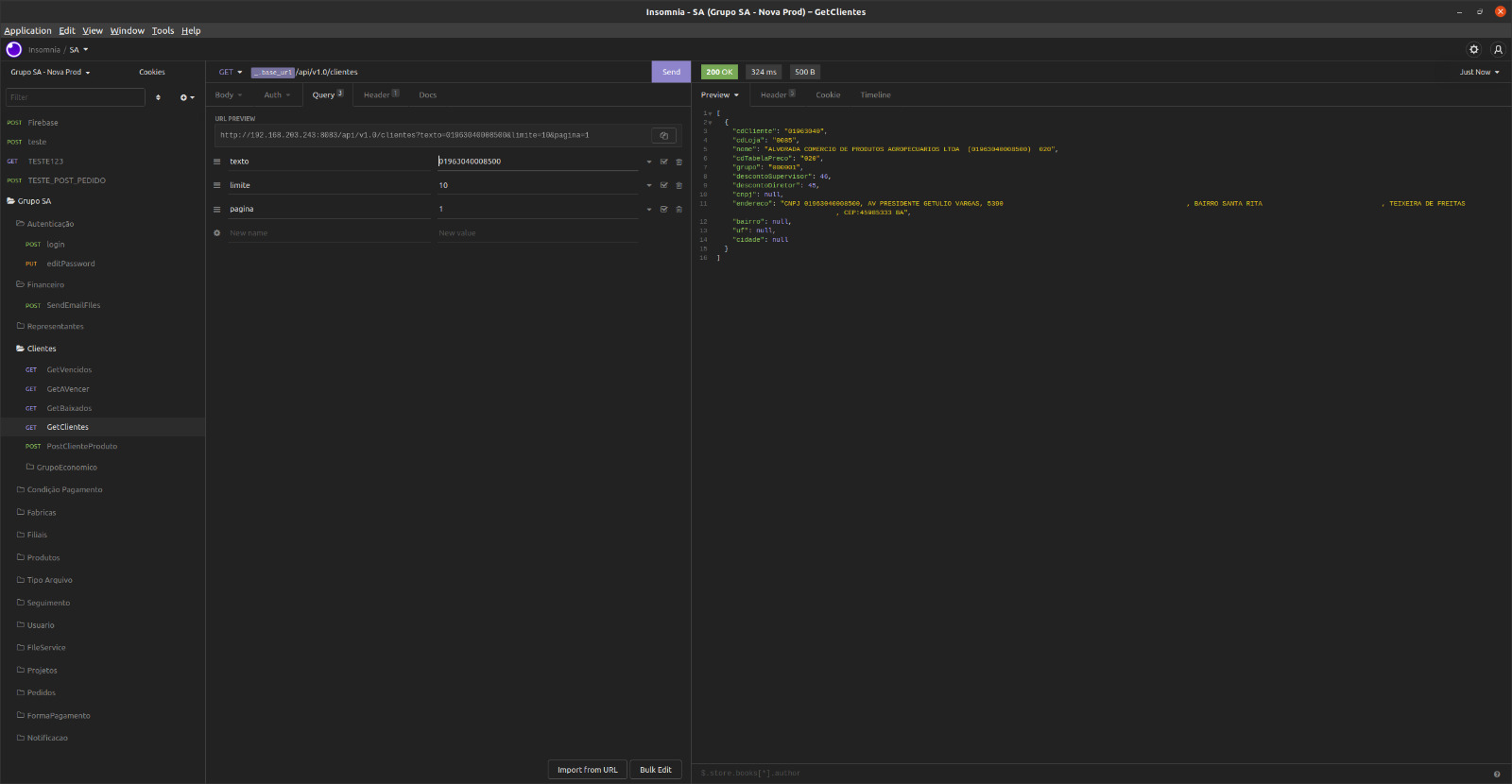Copy the URL preview to clipboard
1512x784 pixels.
[x=663, y=135]
